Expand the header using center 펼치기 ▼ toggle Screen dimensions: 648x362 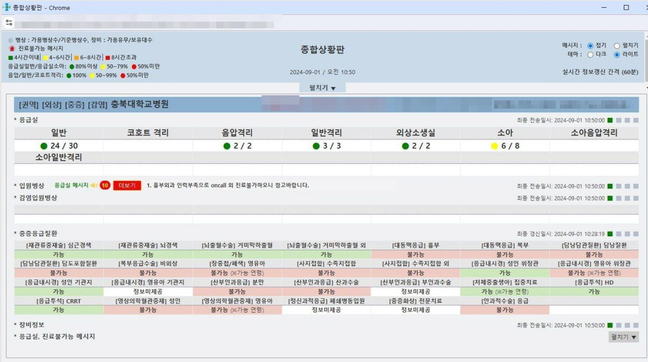pyautogui.click(x=322, y=88)
